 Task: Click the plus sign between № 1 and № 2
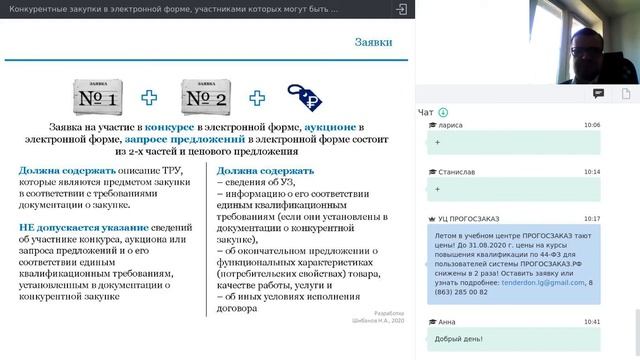(149, 98)
